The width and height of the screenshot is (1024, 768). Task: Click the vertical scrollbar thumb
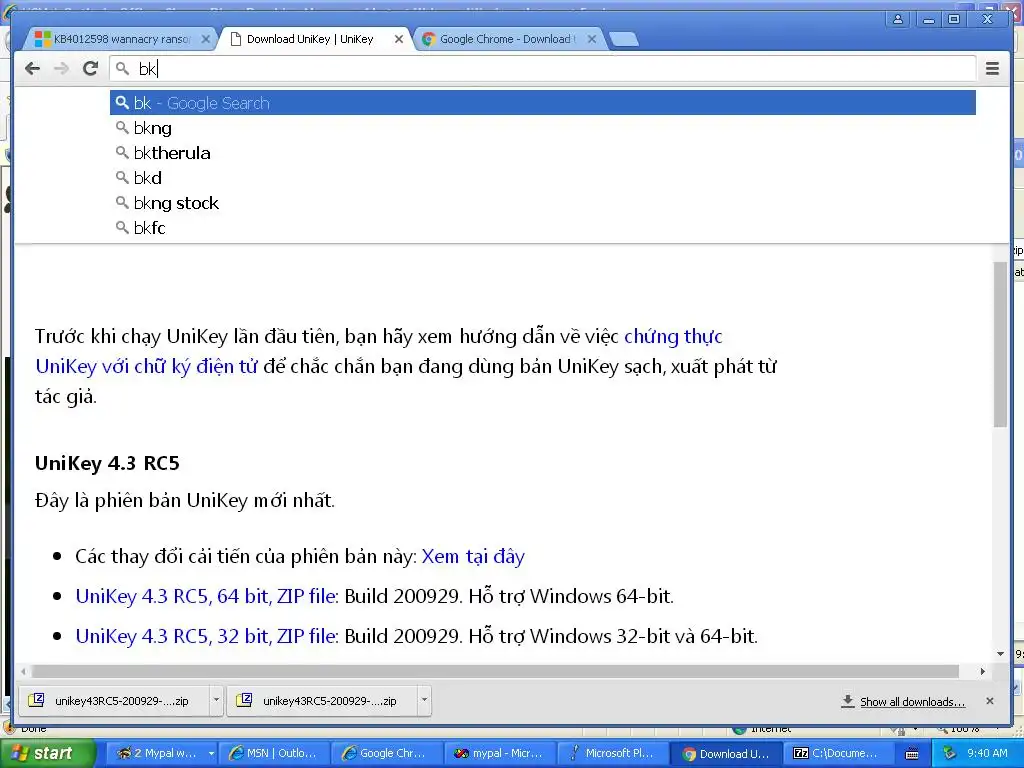tap(1000, 345)
